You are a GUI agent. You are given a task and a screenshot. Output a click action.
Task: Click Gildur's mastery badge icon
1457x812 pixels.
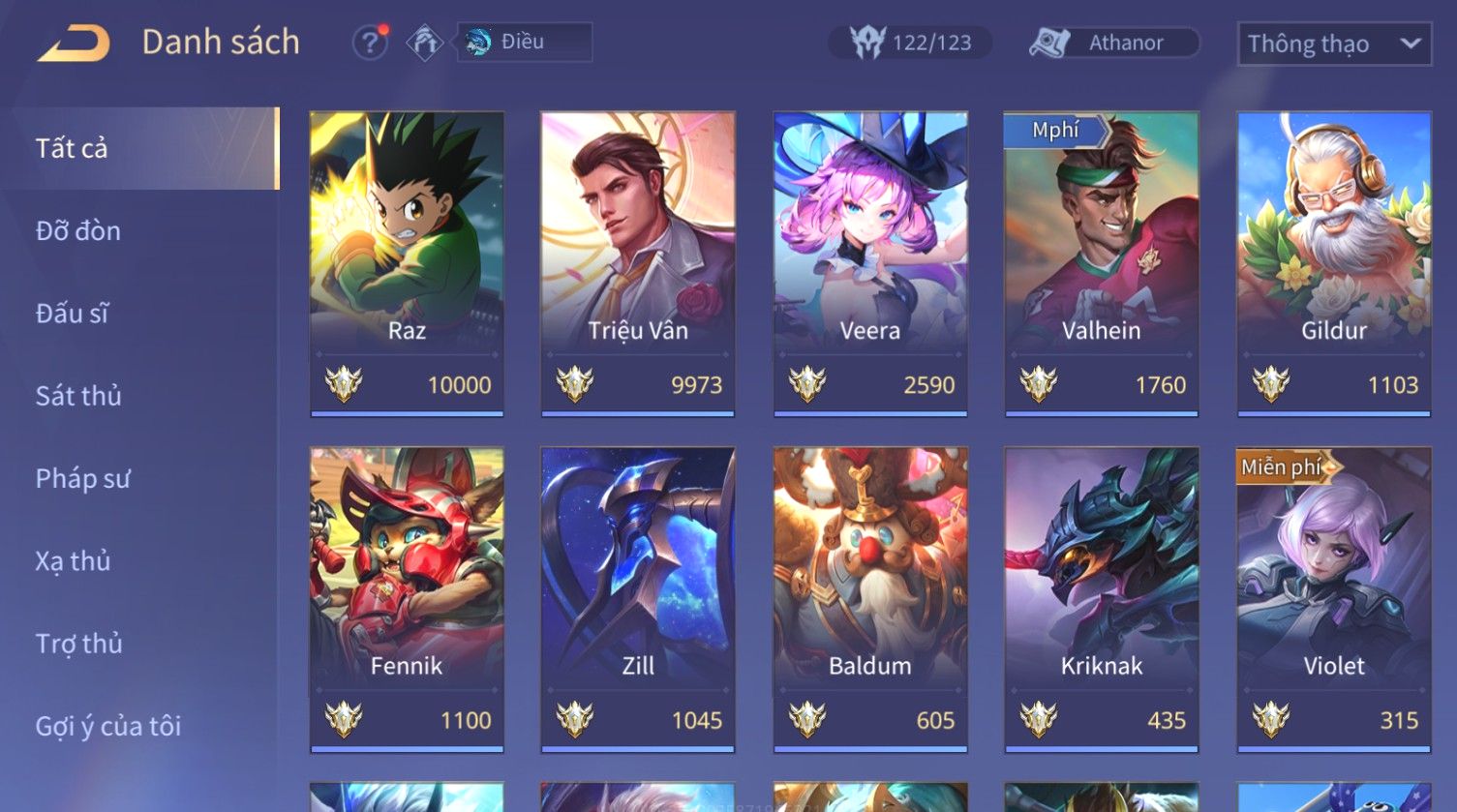coord(1270,384)
